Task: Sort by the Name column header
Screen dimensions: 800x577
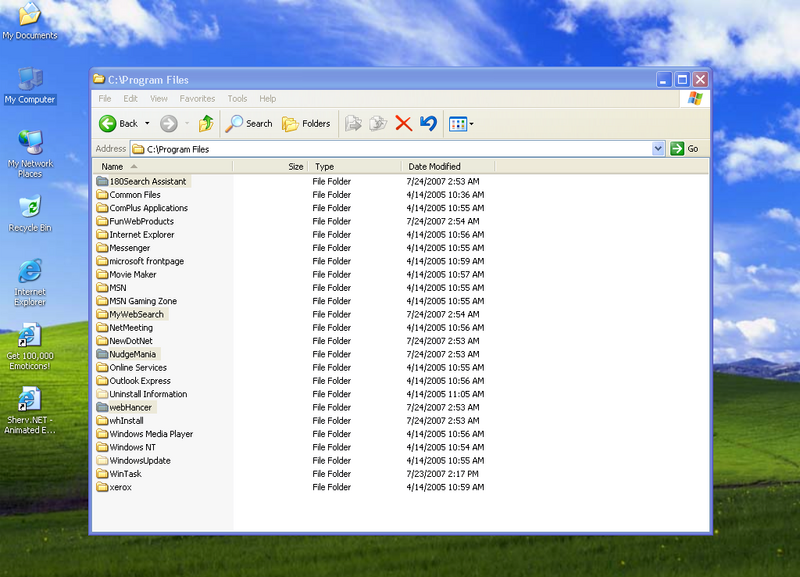Action: pos(162,166)
